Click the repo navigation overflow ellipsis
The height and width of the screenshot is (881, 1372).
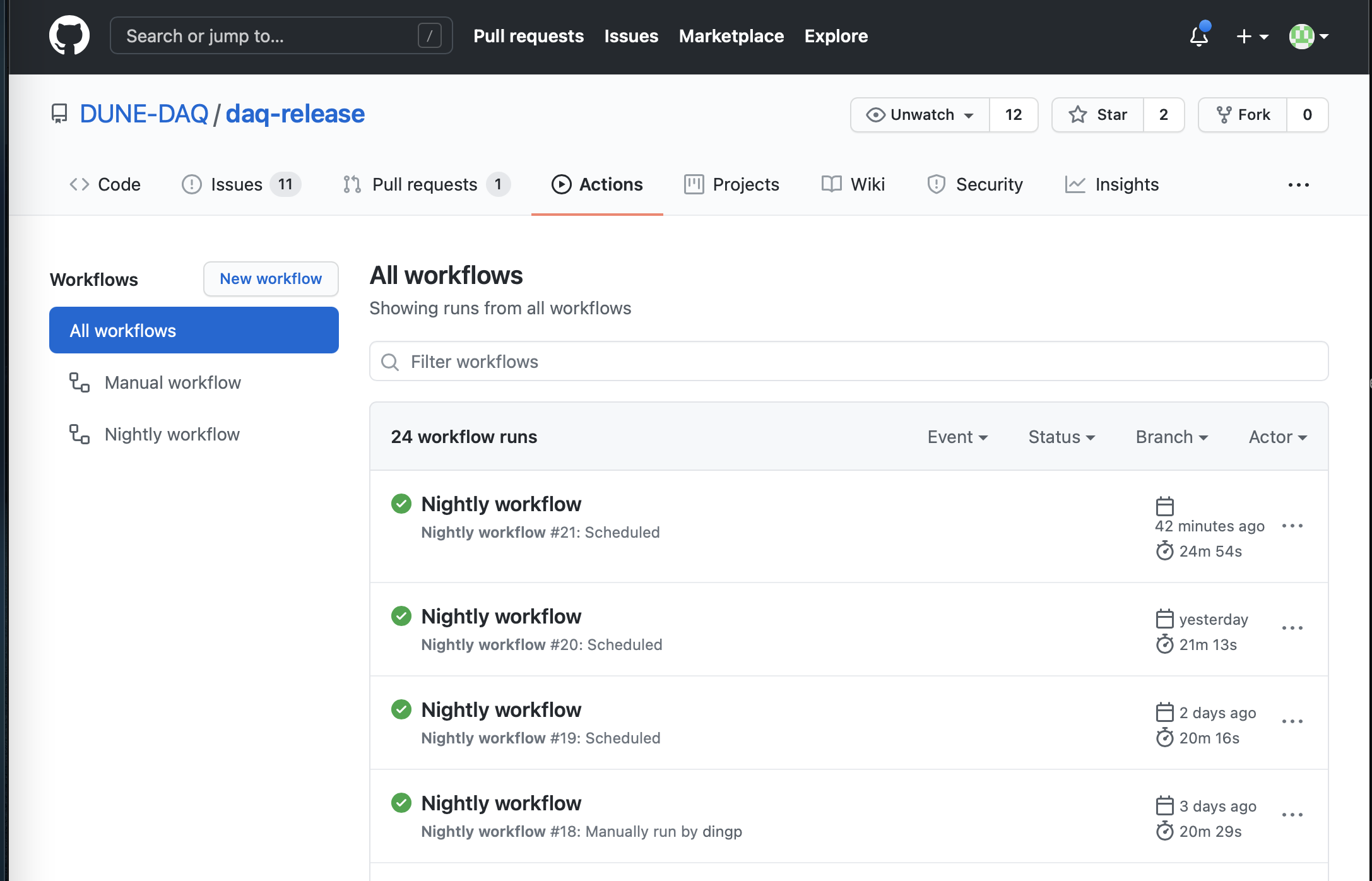[x=1298, y=185]
